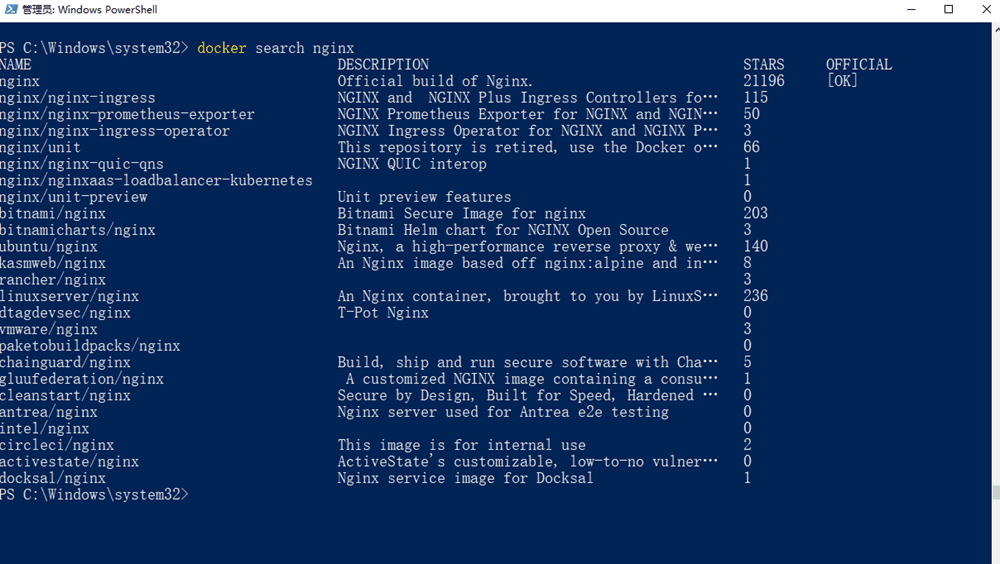The height and width of the screenshot is (564, 1000).
Task: Click the DESCRIPTION column header
Action: point(383,64)
